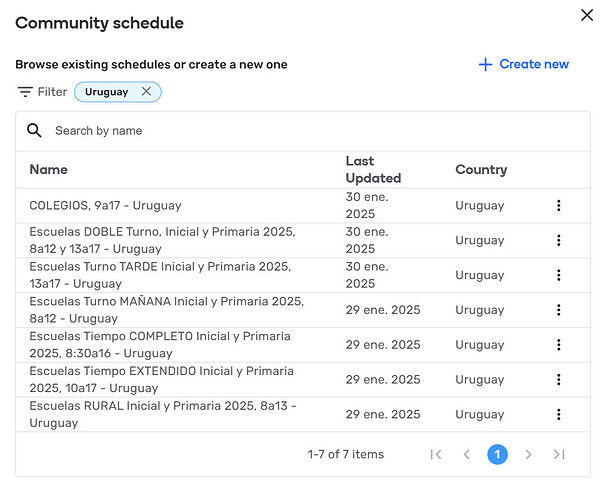Jump to last page of results
602x500 pixels.
click(x=559, y=454)
